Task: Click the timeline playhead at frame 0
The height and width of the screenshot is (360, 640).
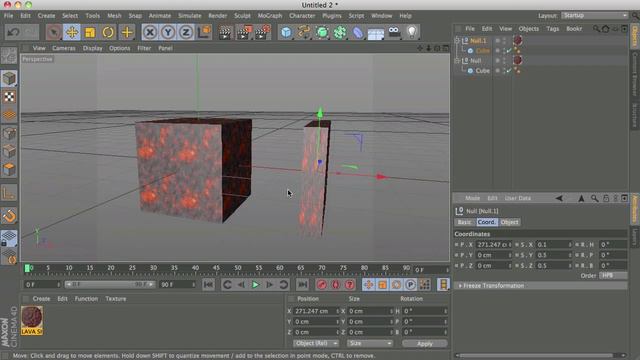Action: click(x=27, y=268)
